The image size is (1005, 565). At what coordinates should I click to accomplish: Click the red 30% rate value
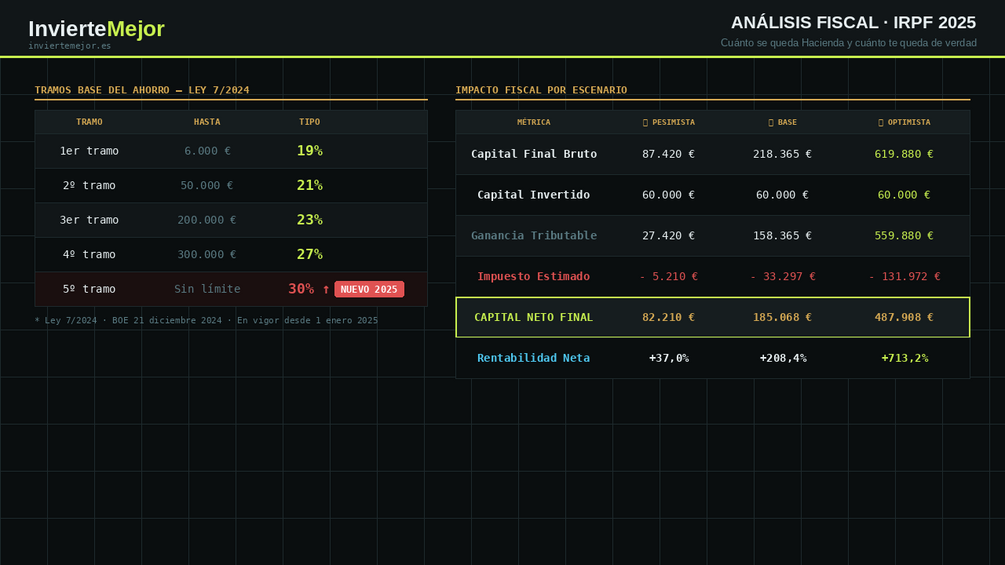pos(301,289)
